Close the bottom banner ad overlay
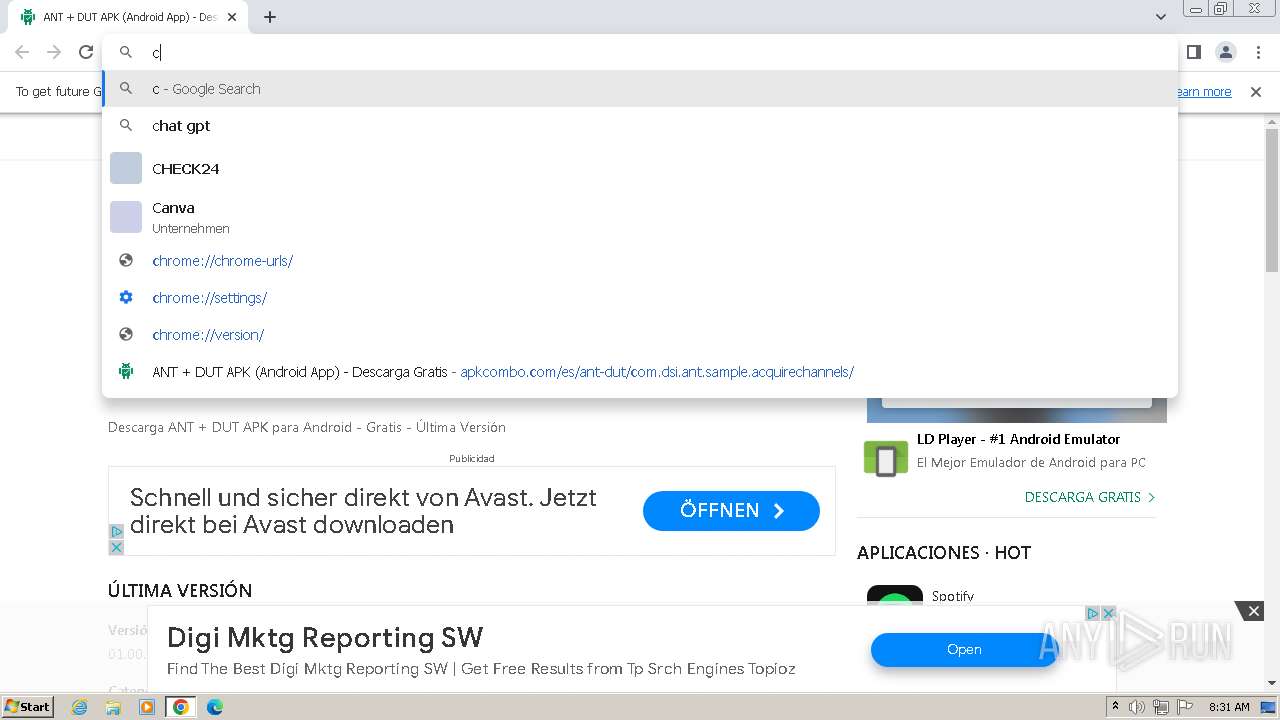1280x720 pixels. [x=1253, y=611]
